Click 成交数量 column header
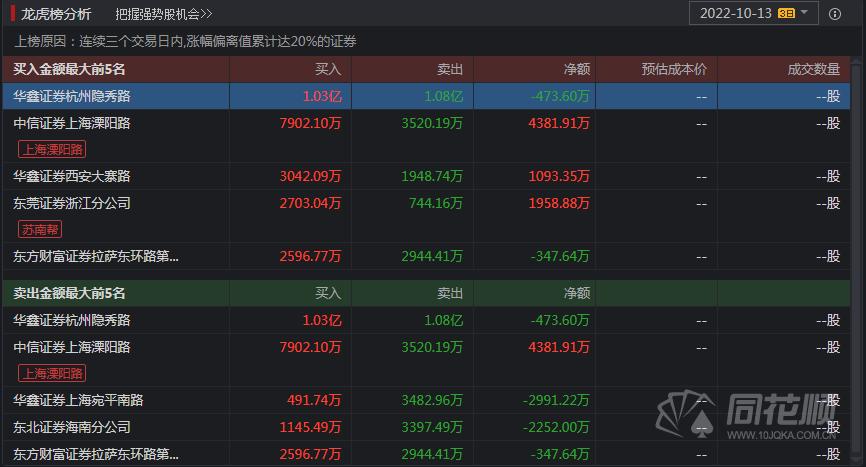 pyautogui.click(x=814, y=69)
